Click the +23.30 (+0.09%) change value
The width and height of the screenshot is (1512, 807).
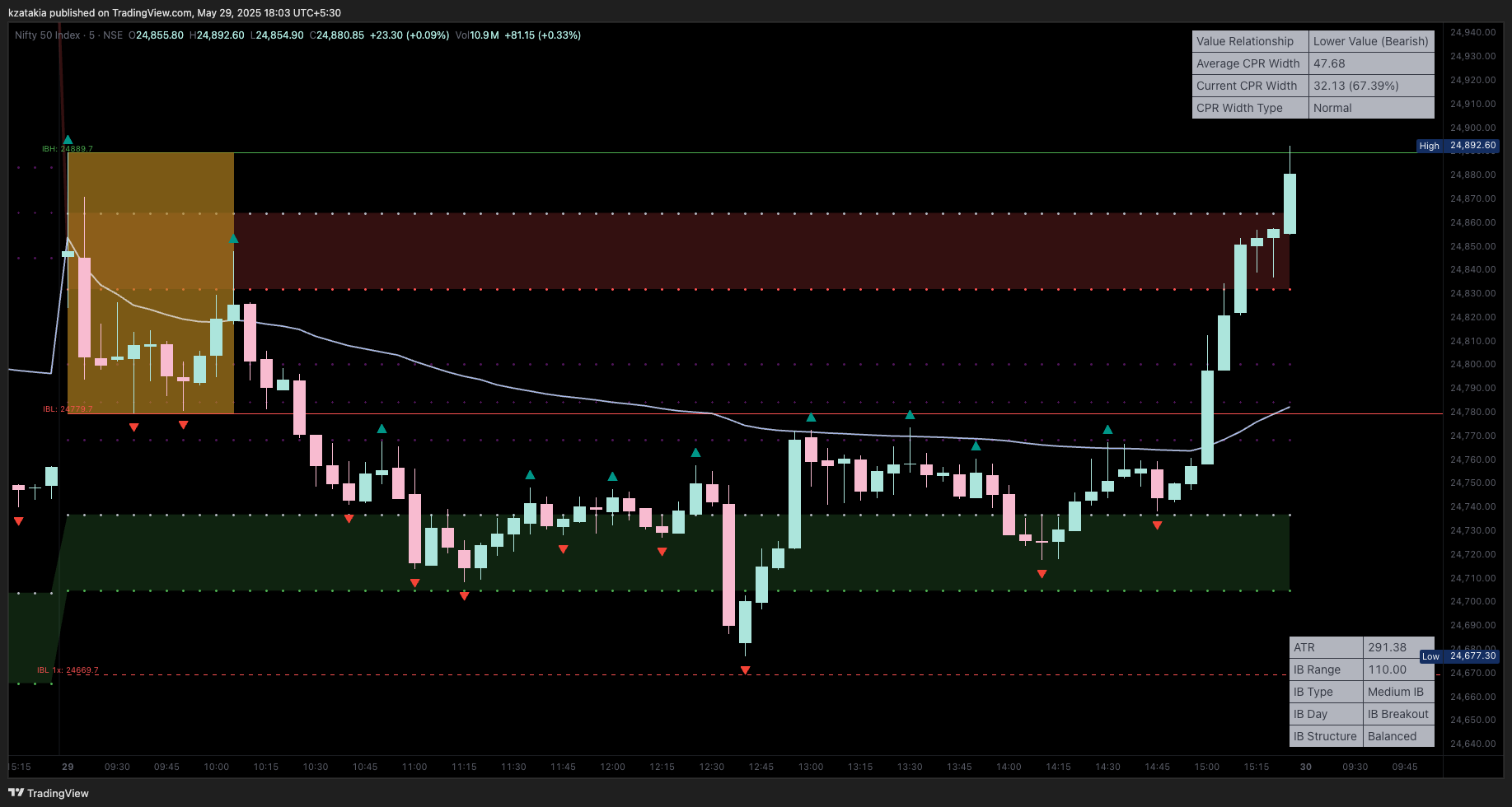click(410, 35)
